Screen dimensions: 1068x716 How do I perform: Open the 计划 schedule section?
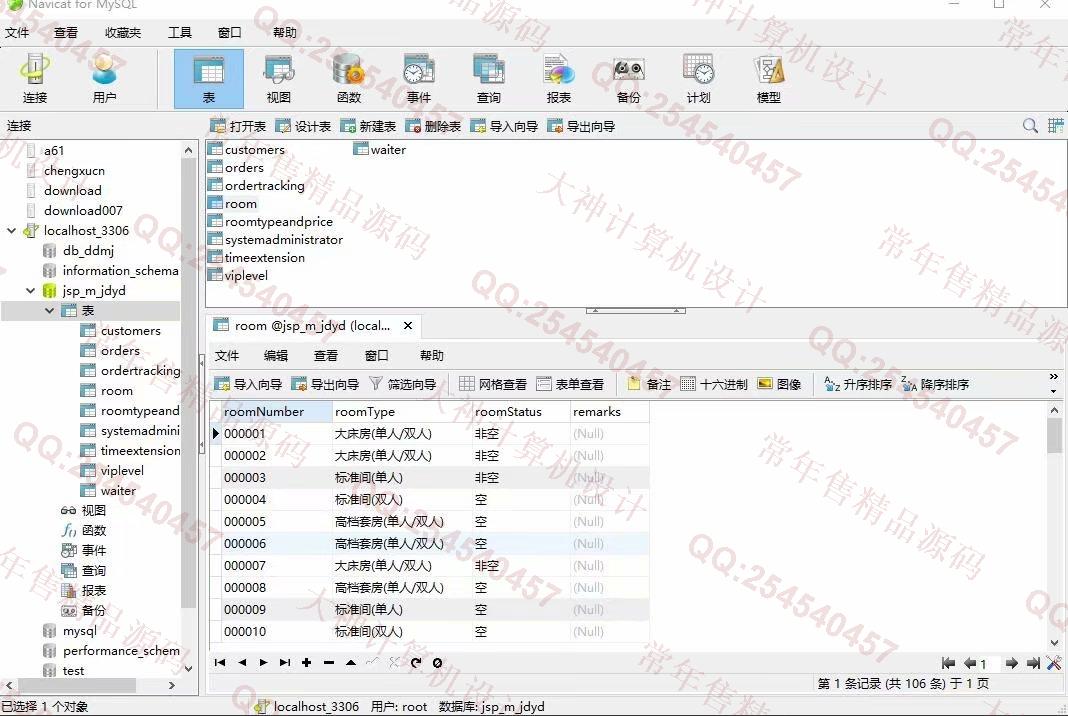click(x=698, y=78)
